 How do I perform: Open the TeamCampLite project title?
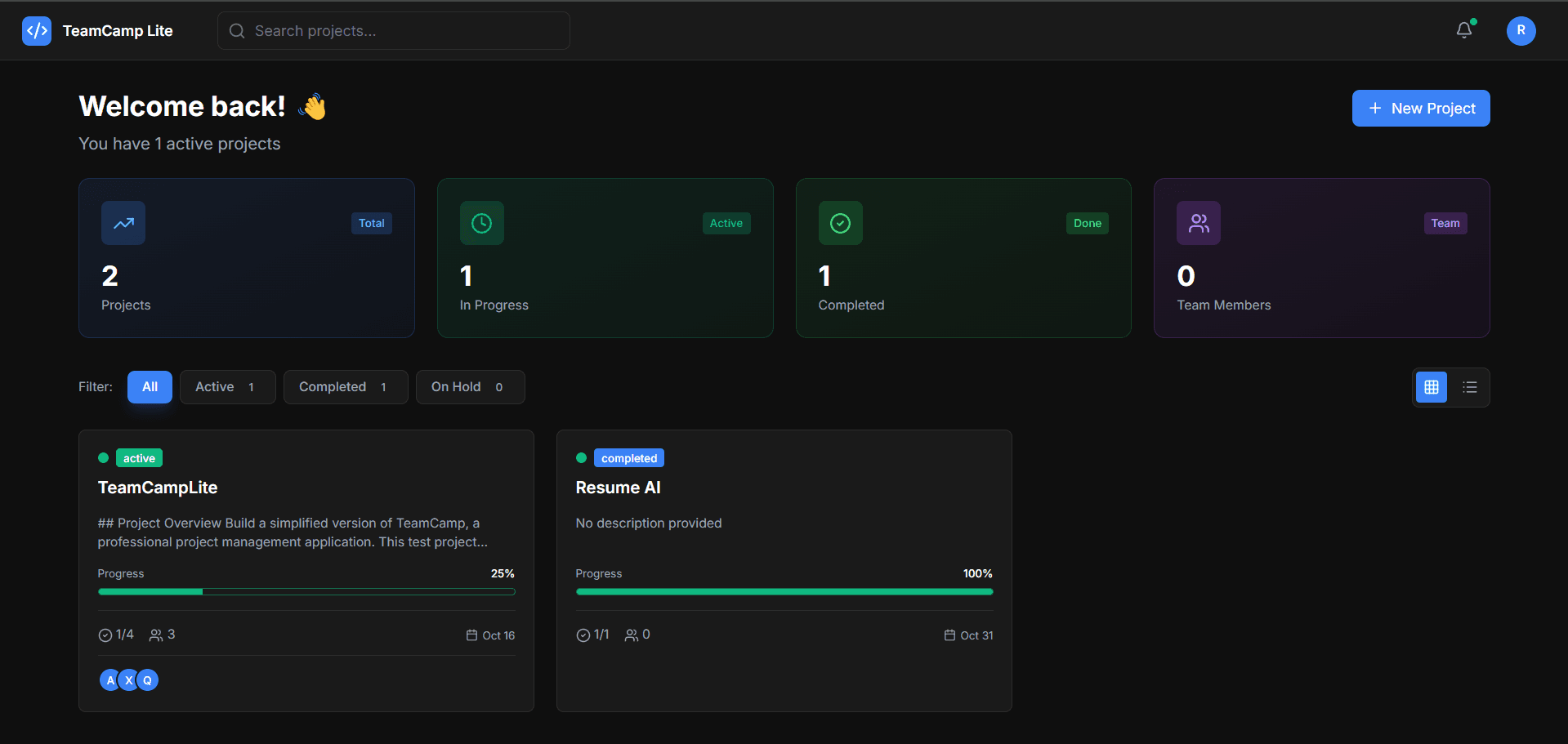click(x=158, y=488)
